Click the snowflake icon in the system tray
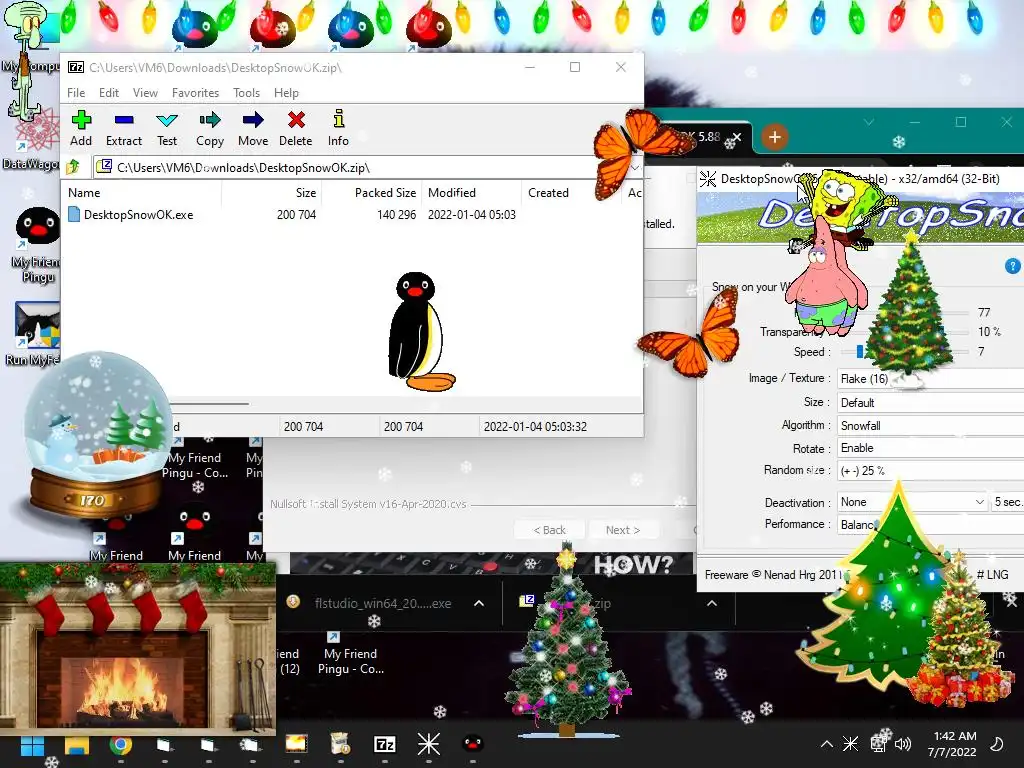The height and width of the screenshot is (768, 1024). pyautogui.click(x=850, y=743)
